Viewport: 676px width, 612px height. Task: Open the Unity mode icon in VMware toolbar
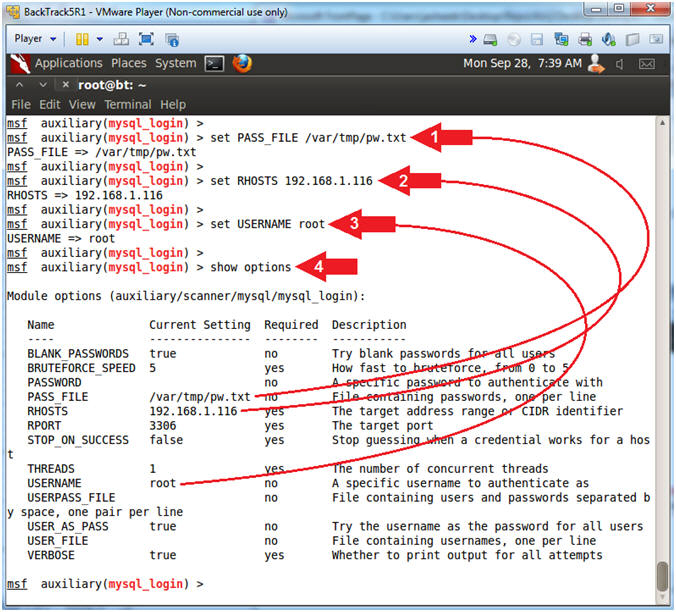pos(172,40)
